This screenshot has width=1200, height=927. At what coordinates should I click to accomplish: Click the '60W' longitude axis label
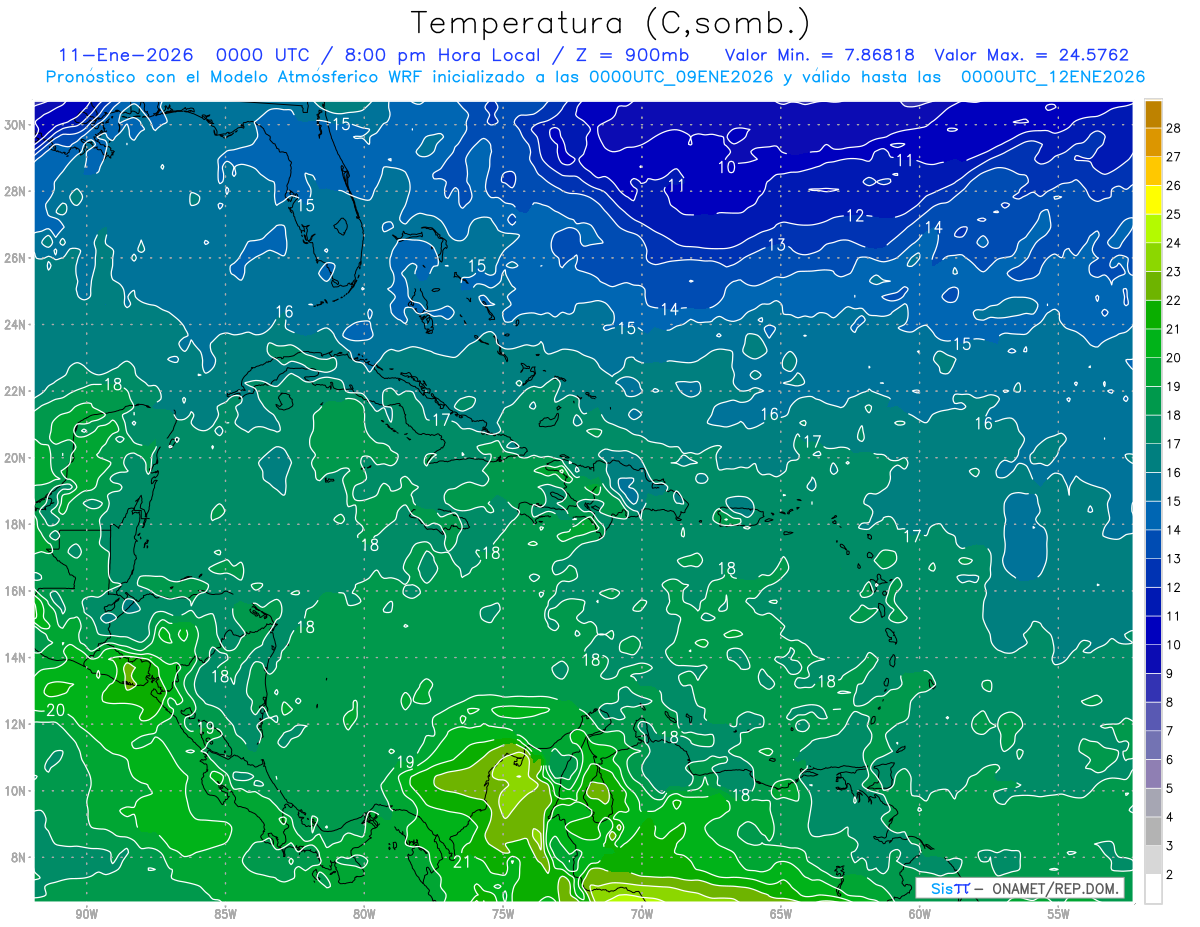coord(920,915)
